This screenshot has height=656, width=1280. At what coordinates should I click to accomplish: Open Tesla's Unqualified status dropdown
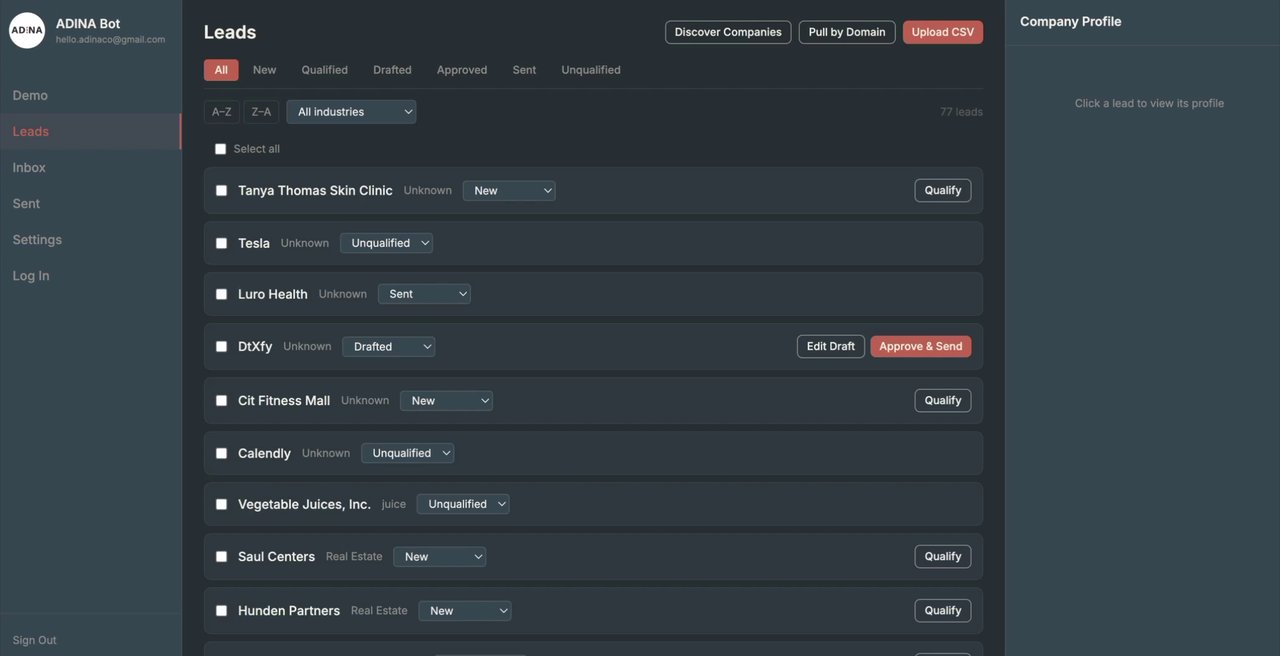(x=386, y=243)
